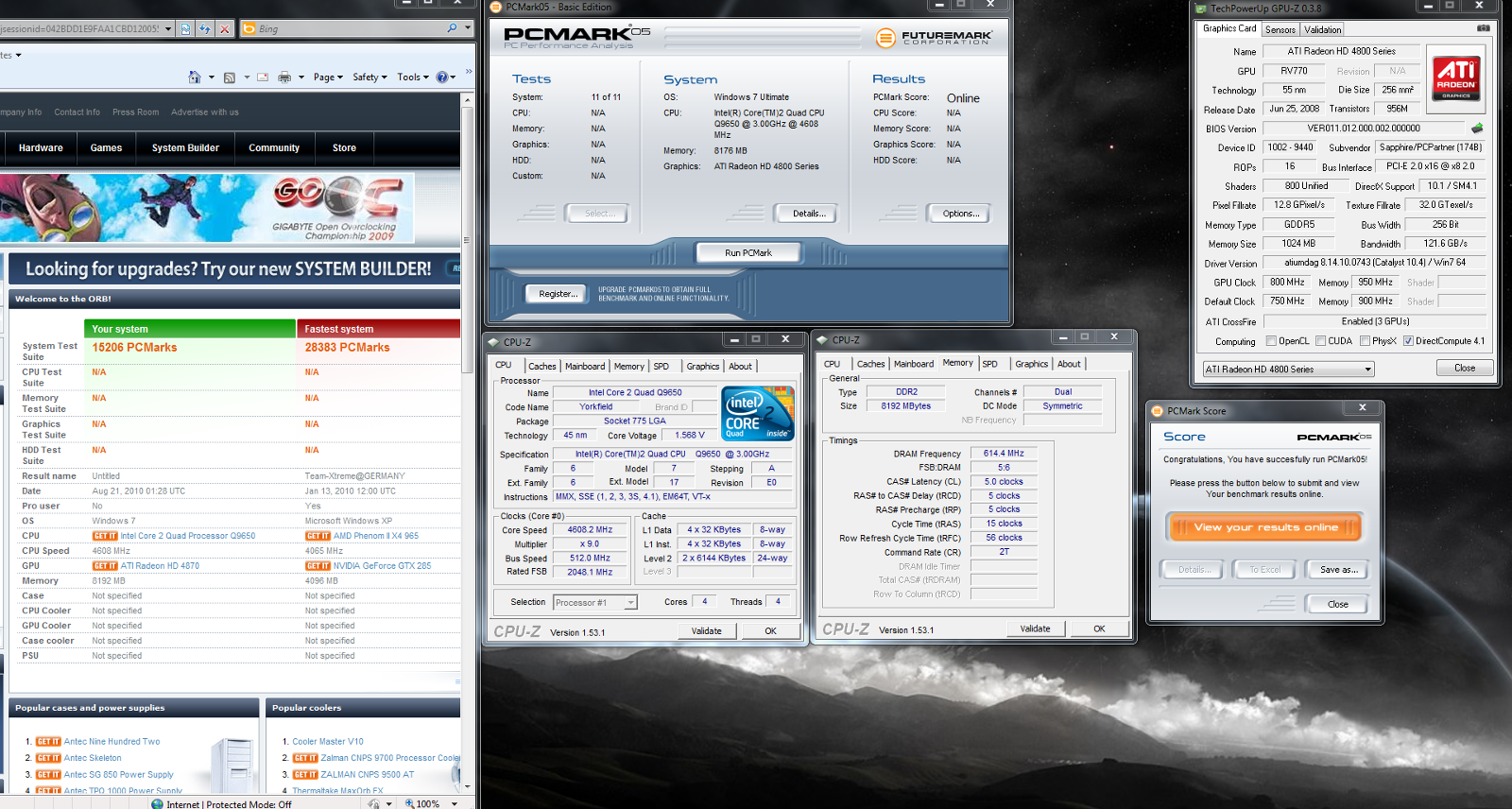Image resolution: width=1512 pixels, height=809 pixels.
Task: Open System Builder in site navigation
Action: pos(185,148)
